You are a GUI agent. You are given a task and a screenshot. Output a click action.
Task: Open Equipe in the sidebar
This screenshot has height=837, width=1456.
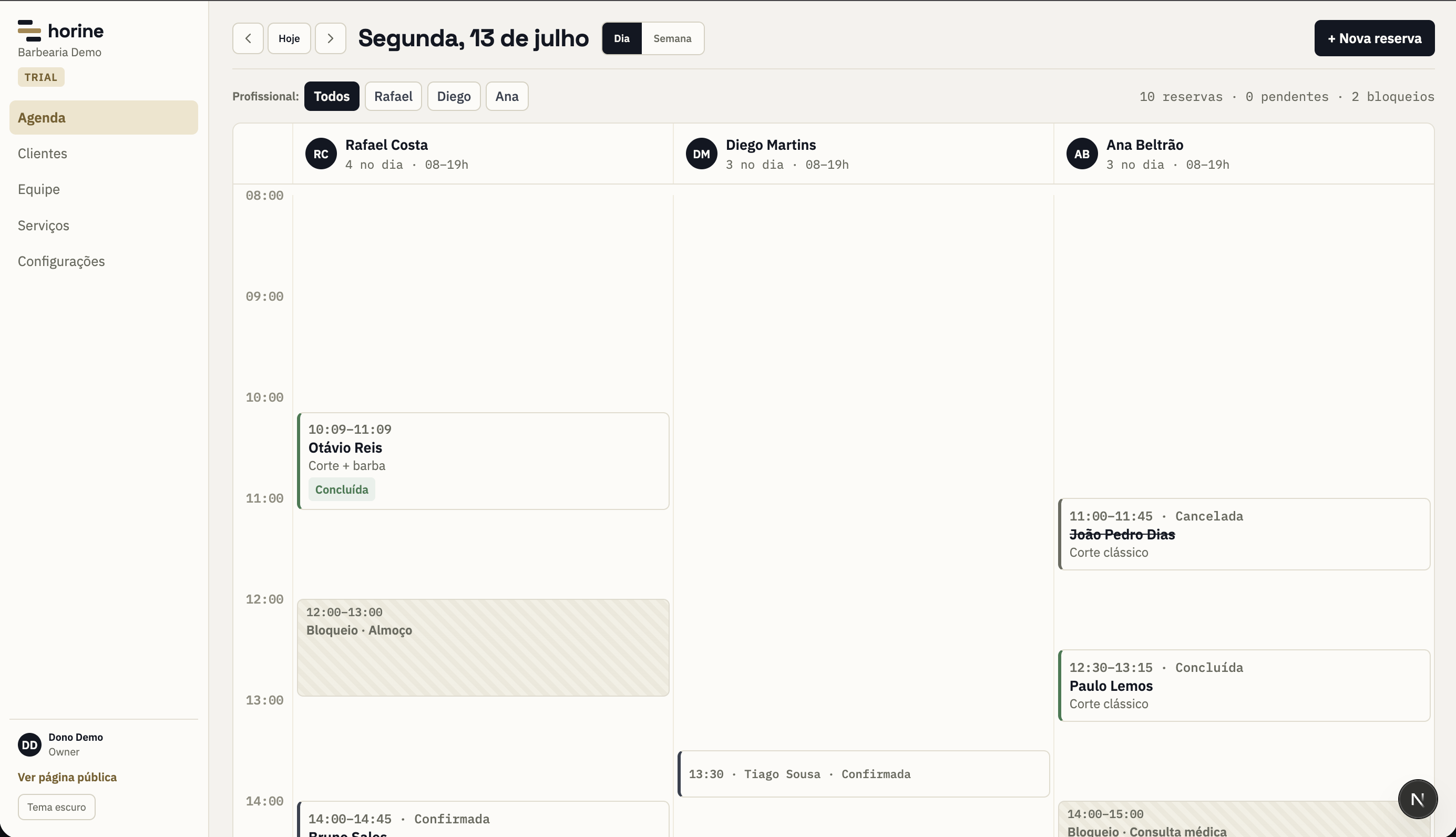tap(104, 189)
